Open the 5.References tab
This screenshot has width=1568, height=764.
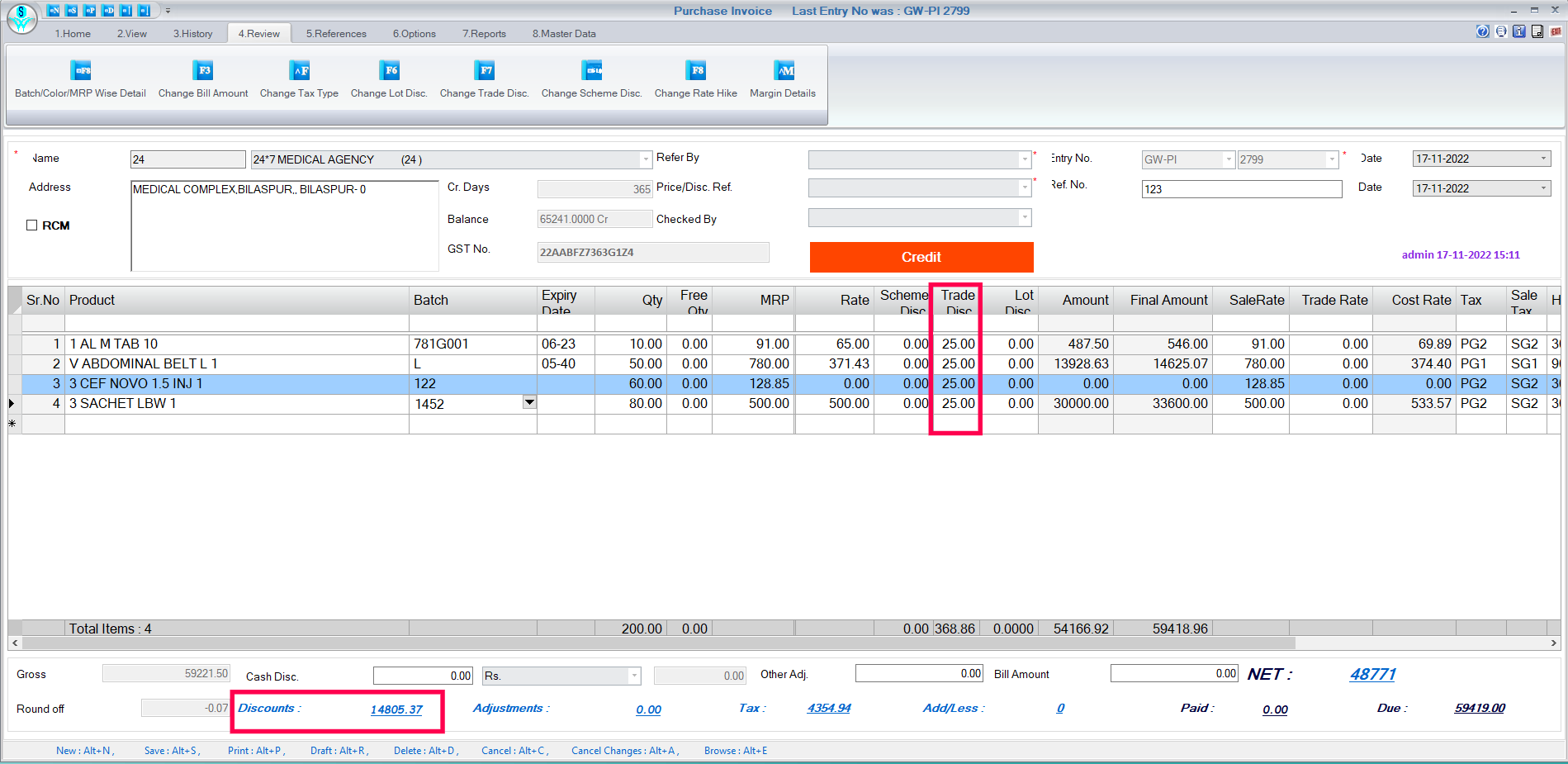coord(336,34)
